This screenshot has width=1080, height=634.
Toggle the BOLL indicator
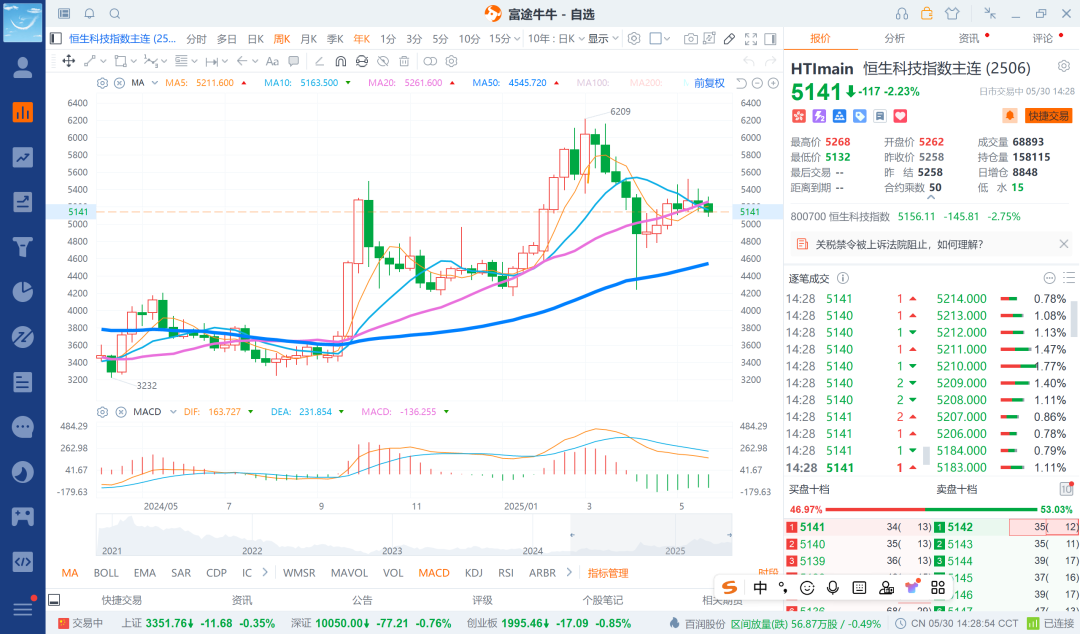(106, 573)
